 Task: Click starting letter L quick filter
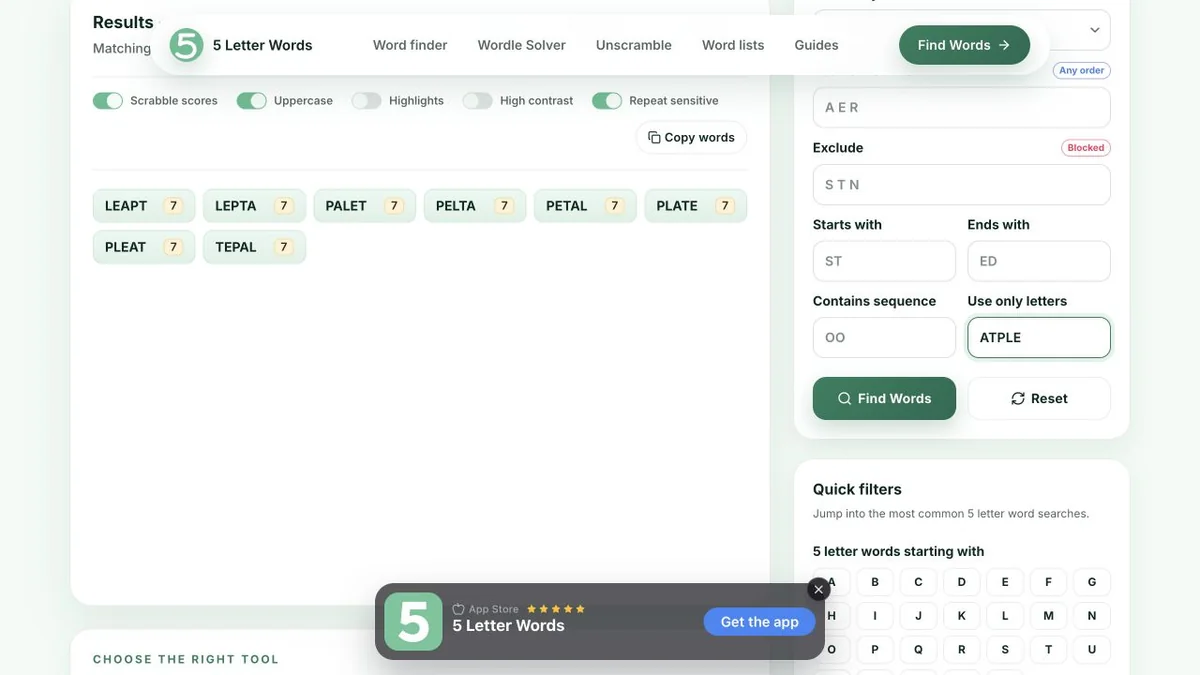click(1005, 616)
